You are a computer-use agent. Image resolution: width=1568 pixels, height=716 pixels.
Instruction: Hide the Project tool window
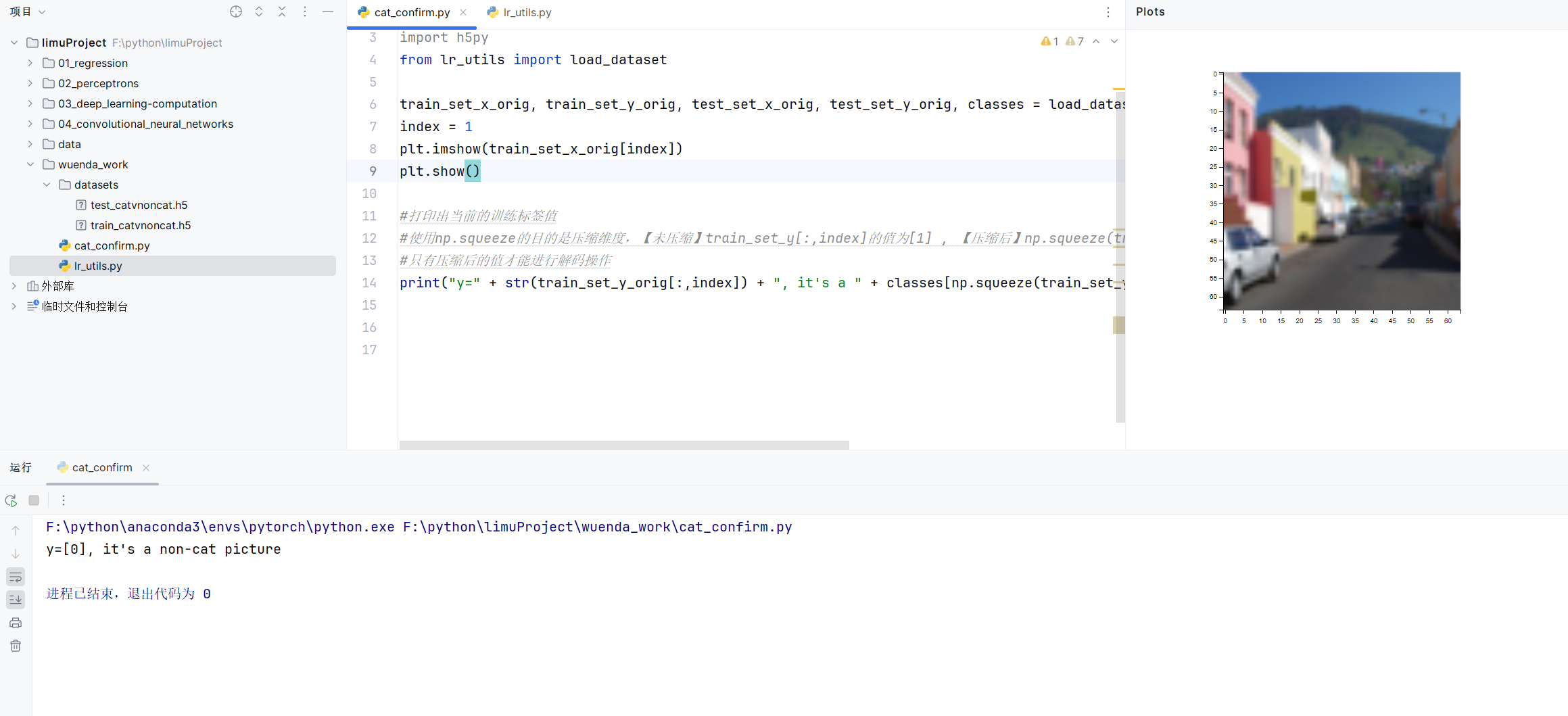328,11
